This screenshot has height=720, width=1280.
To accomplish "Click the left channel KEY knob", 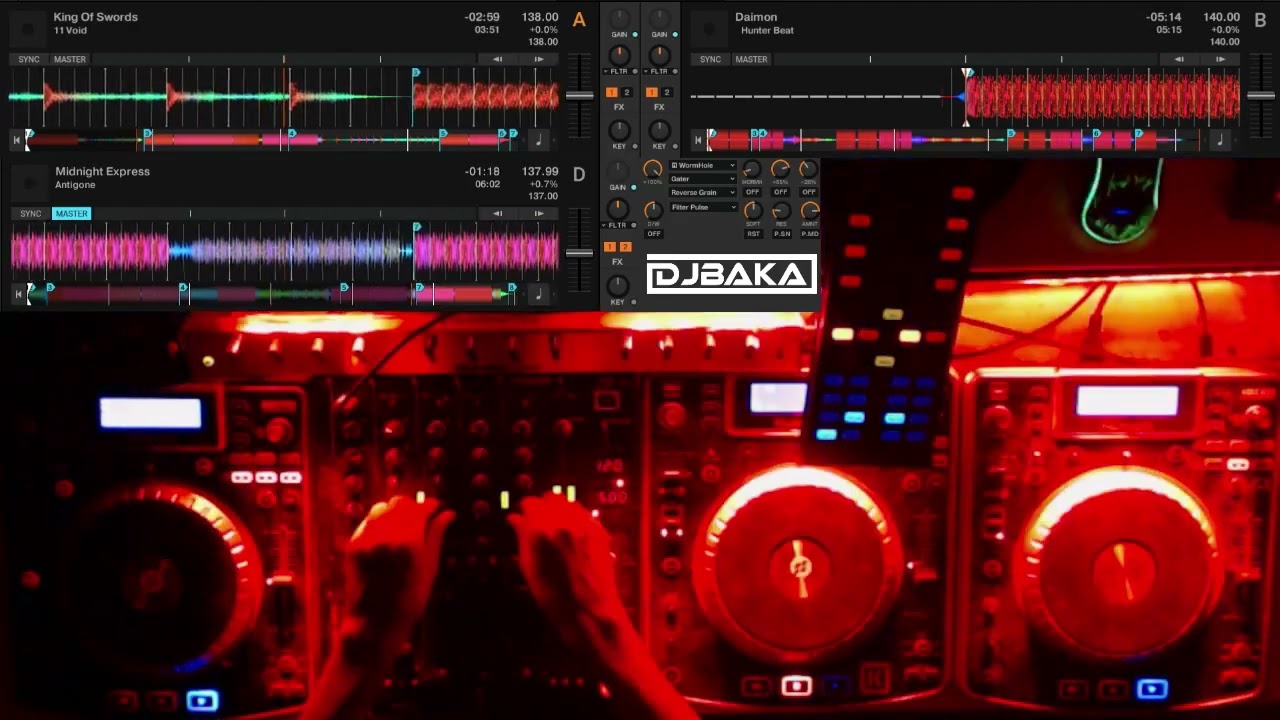I will pos(619,129).
